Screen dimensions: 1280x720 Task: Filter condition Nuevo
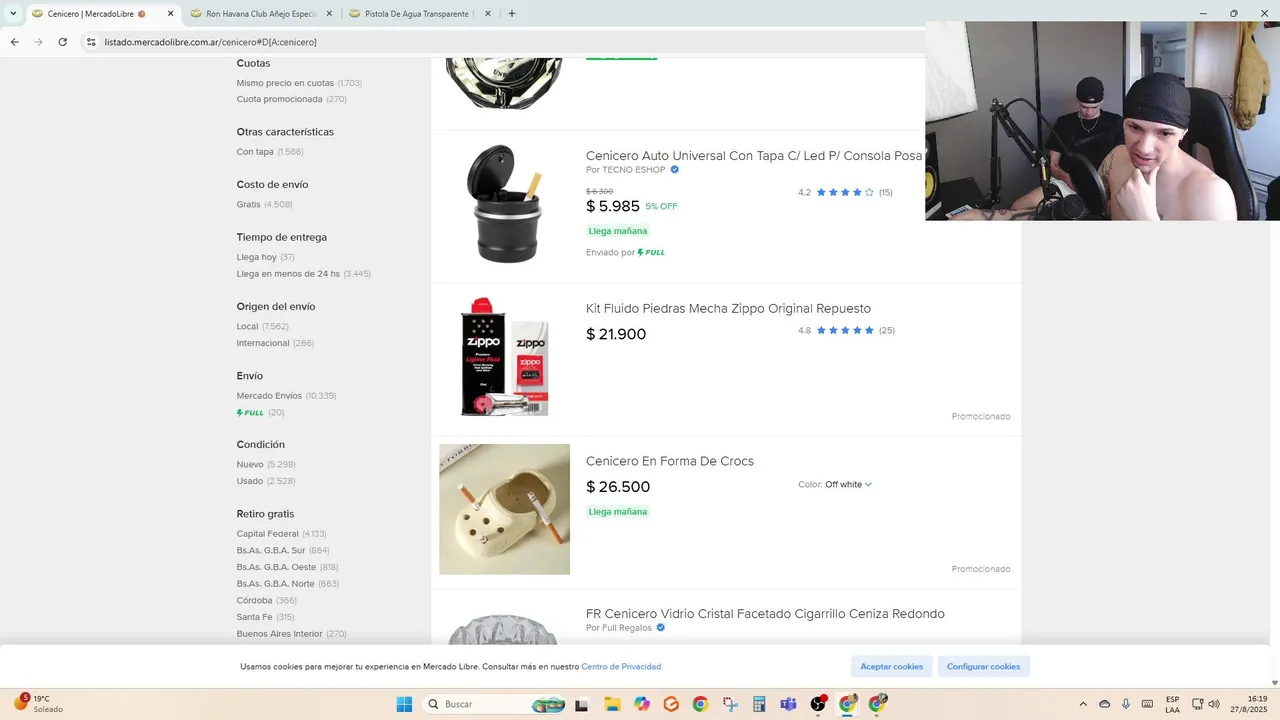(x=266, y=465)
